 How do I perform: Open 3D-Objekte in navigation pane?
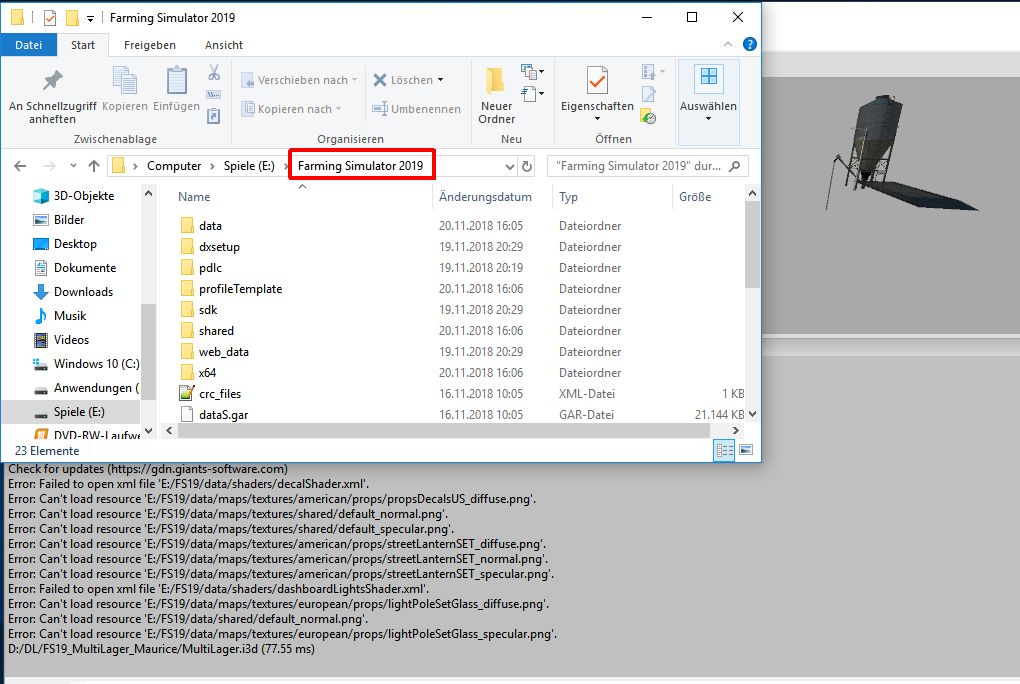(83, 196)
